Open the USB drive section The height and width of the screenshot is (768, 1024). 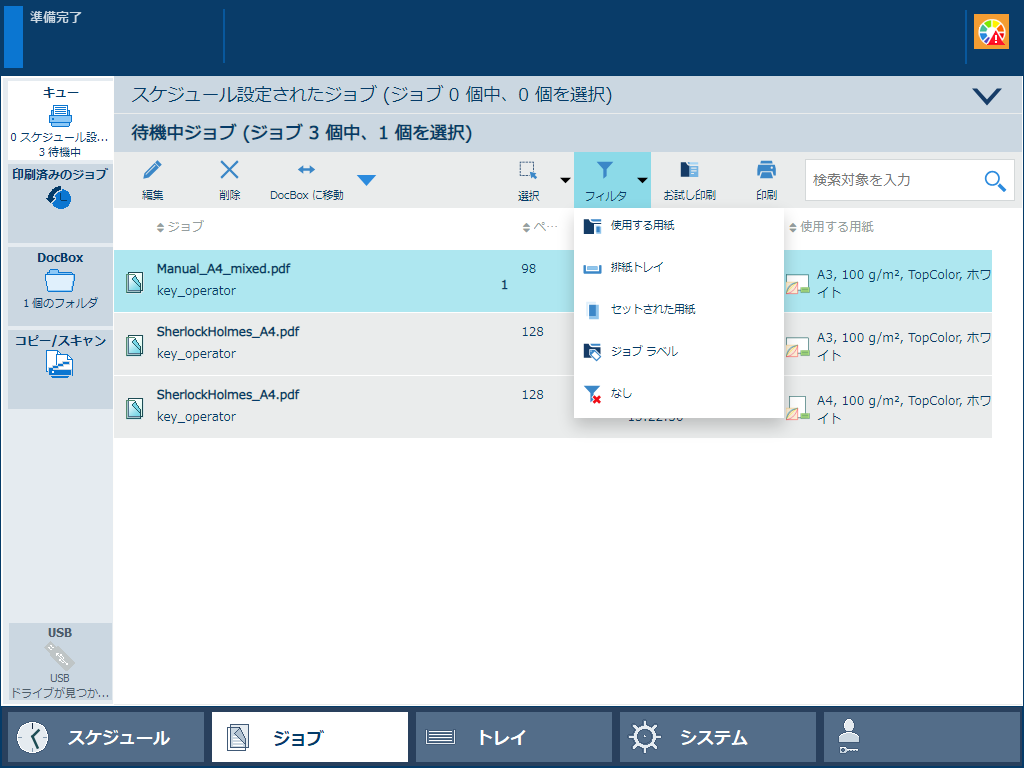click(x=60, y=663)
